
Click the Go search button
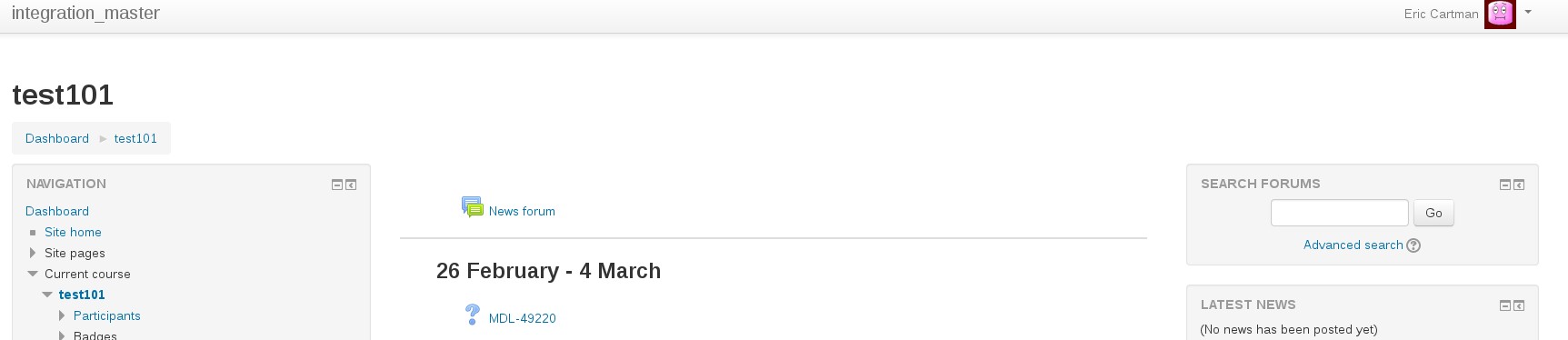[x=1433, y=213]
